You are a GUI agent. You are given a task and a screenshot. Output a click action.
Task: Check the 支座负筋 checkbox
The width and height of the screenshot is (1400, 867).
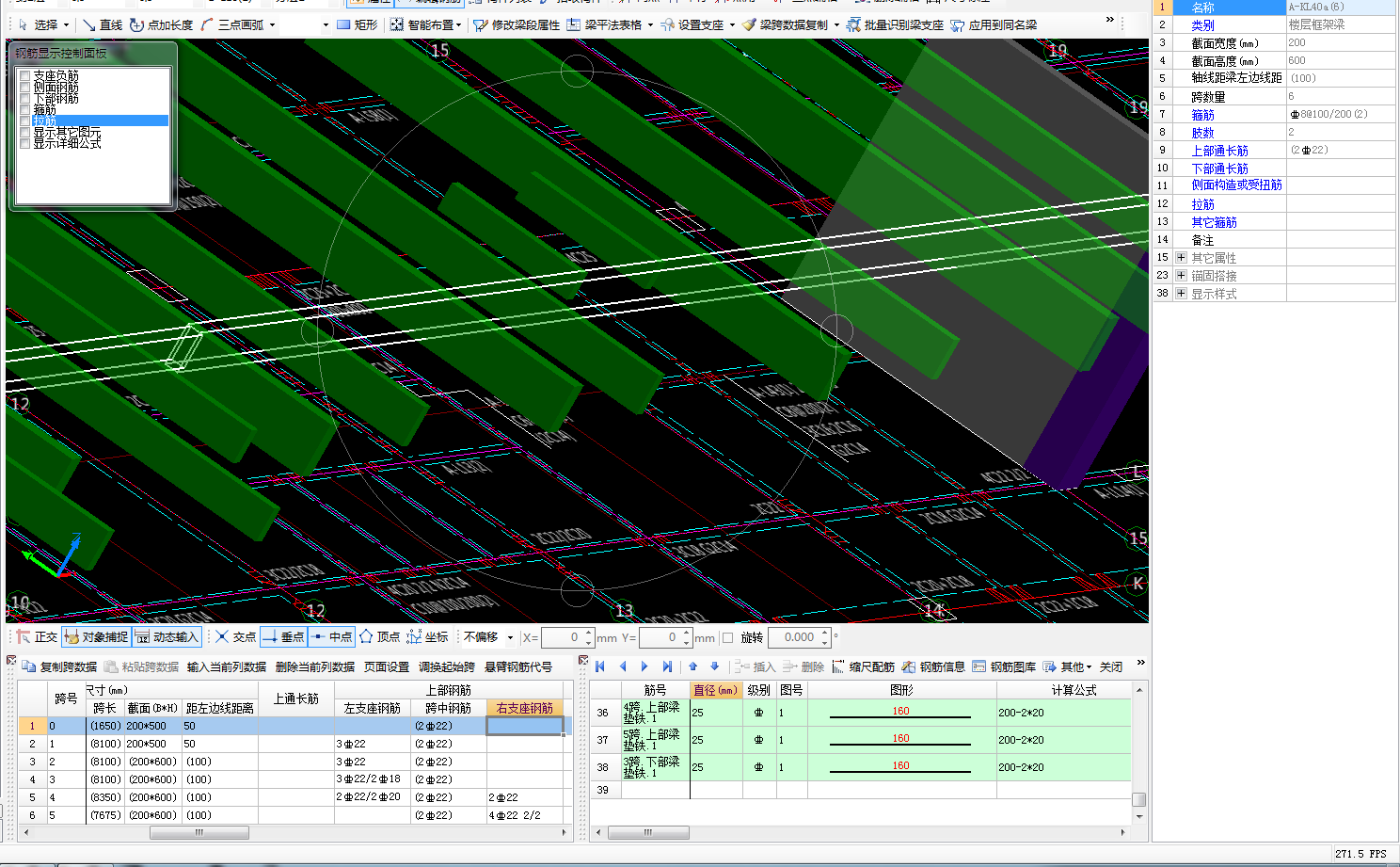tap(25, 75)
